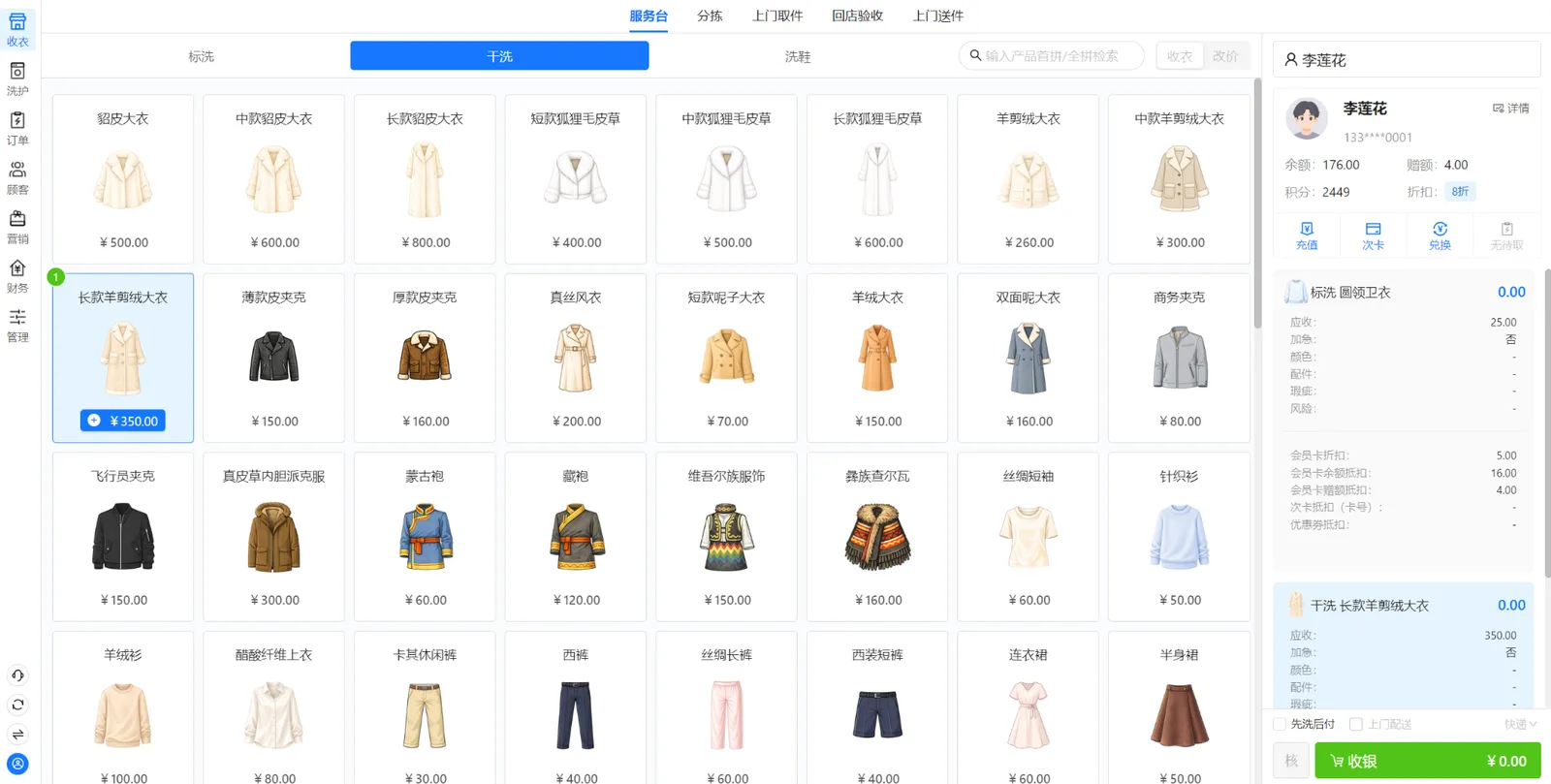
Task: Click the 次卡 card icon
Action: (x=1373, y=235)
